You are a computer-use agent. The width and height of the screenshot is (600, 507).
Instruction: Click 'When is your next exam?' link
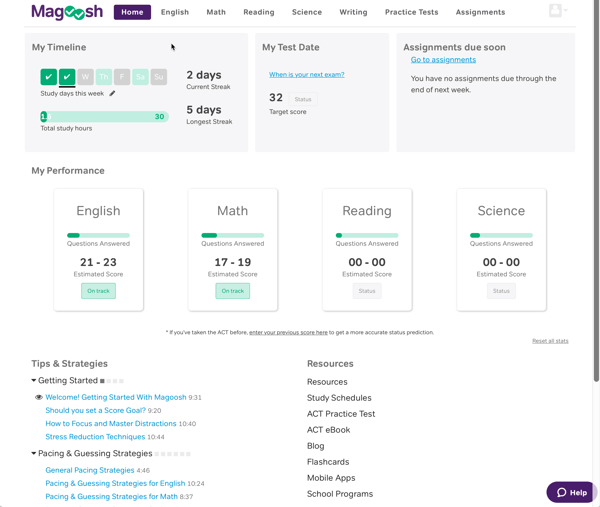coord(307,75)
